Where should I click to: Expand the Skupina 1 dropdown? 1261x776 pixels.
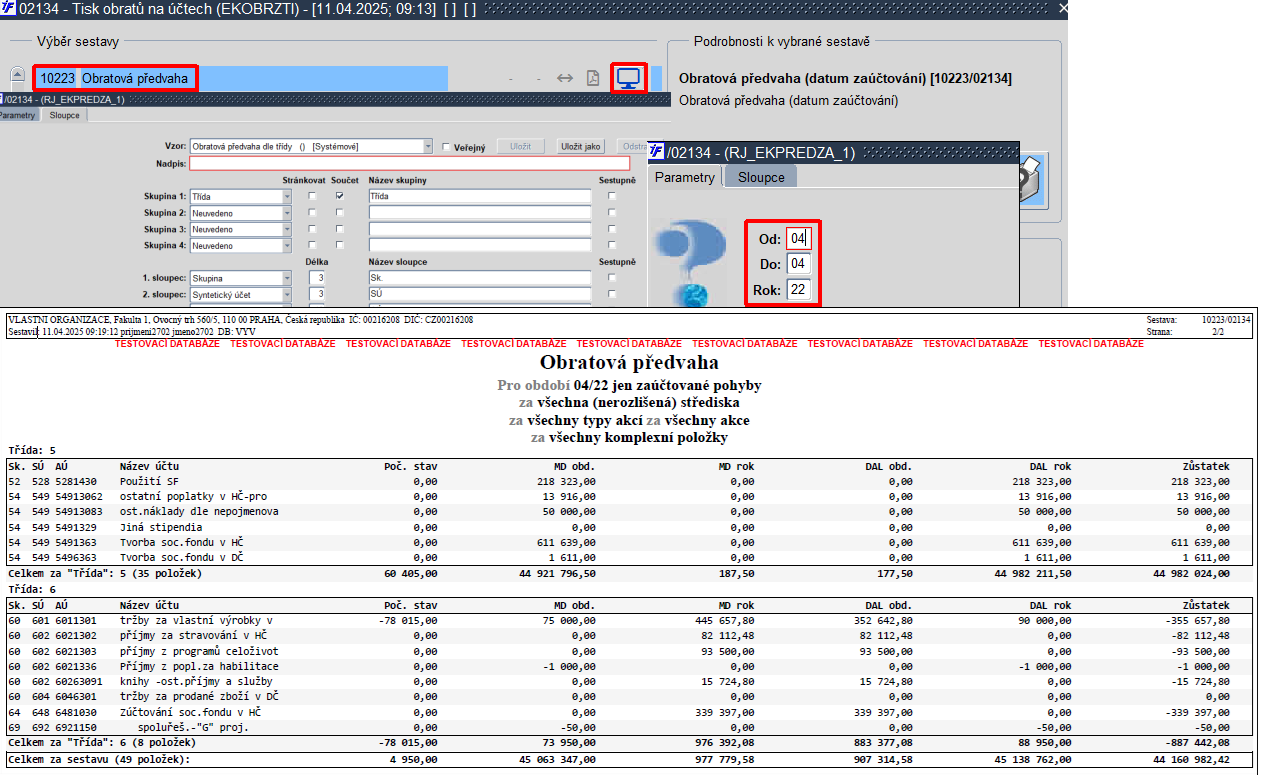tap(287, 197)
